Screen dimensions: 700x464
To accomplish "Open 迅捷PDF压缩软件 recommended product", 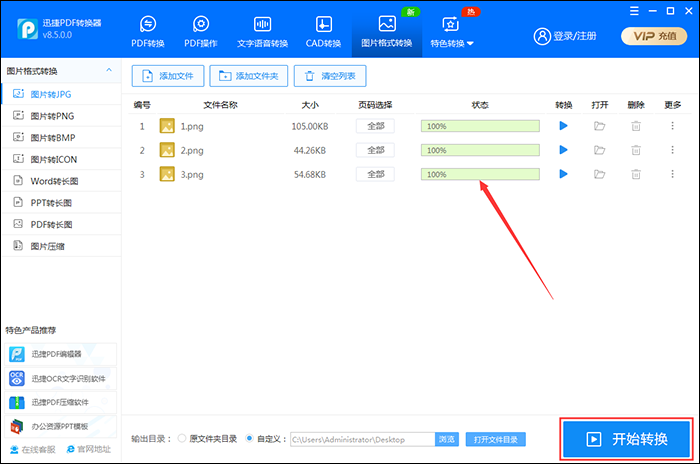I will [61, 402].
